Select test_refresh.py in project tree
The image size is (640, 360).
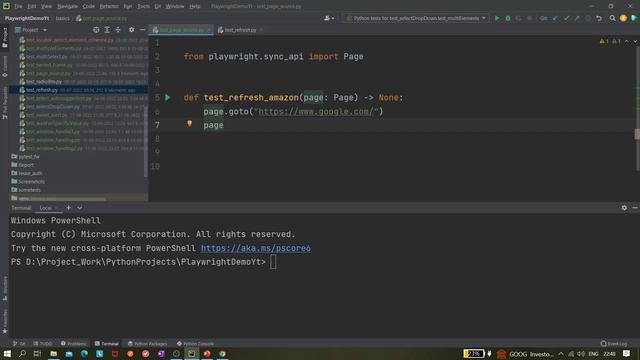coord(42,90)
